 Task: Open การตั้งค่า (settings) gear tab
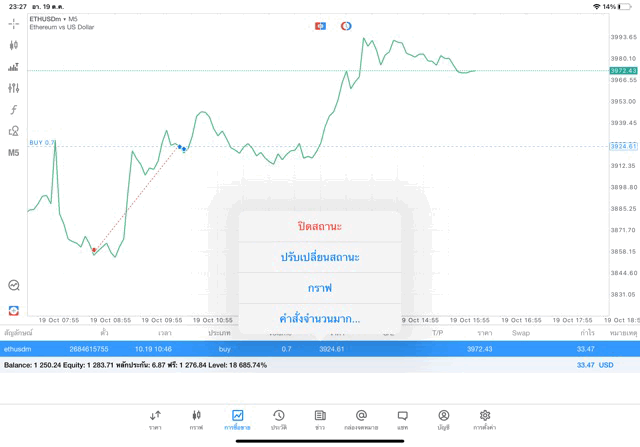485,419
